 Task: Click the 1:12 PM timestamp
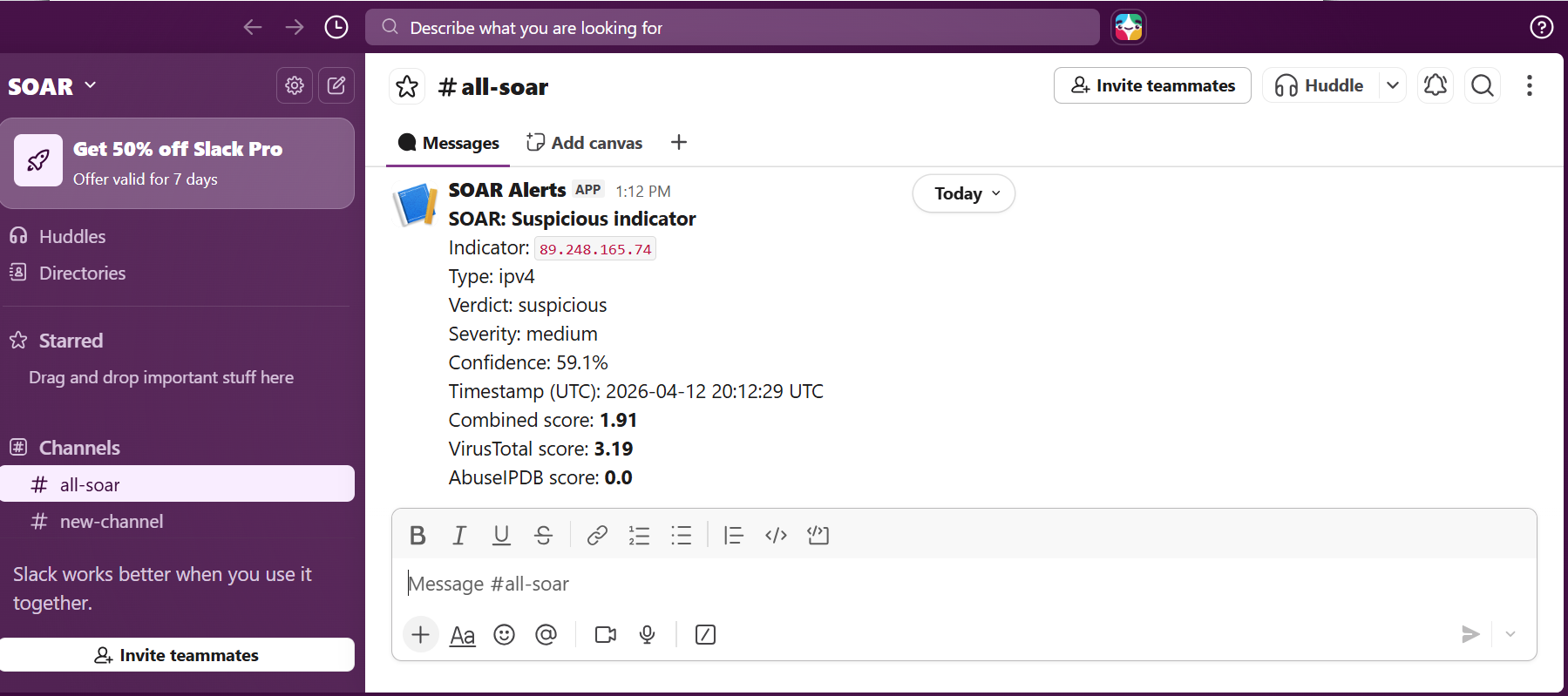[643, 191]
